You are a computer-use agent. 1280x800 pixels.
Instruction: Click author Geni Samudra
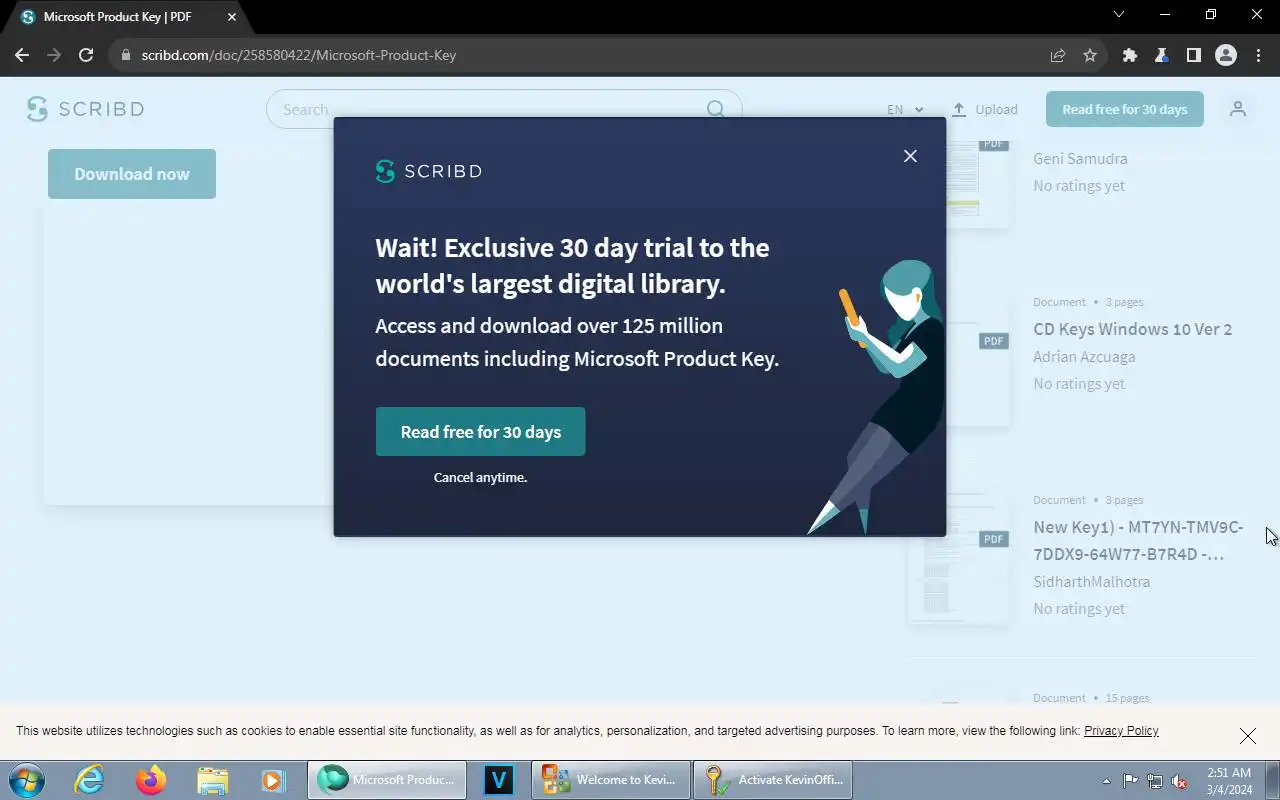[x=1080, y=159]
